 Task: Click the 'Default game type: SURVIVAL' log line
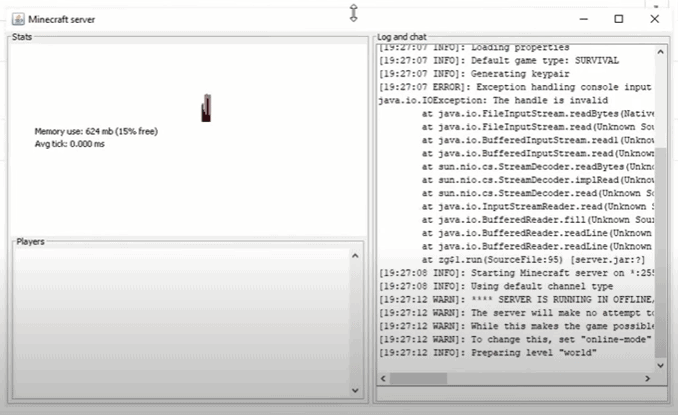coord(499,61)
